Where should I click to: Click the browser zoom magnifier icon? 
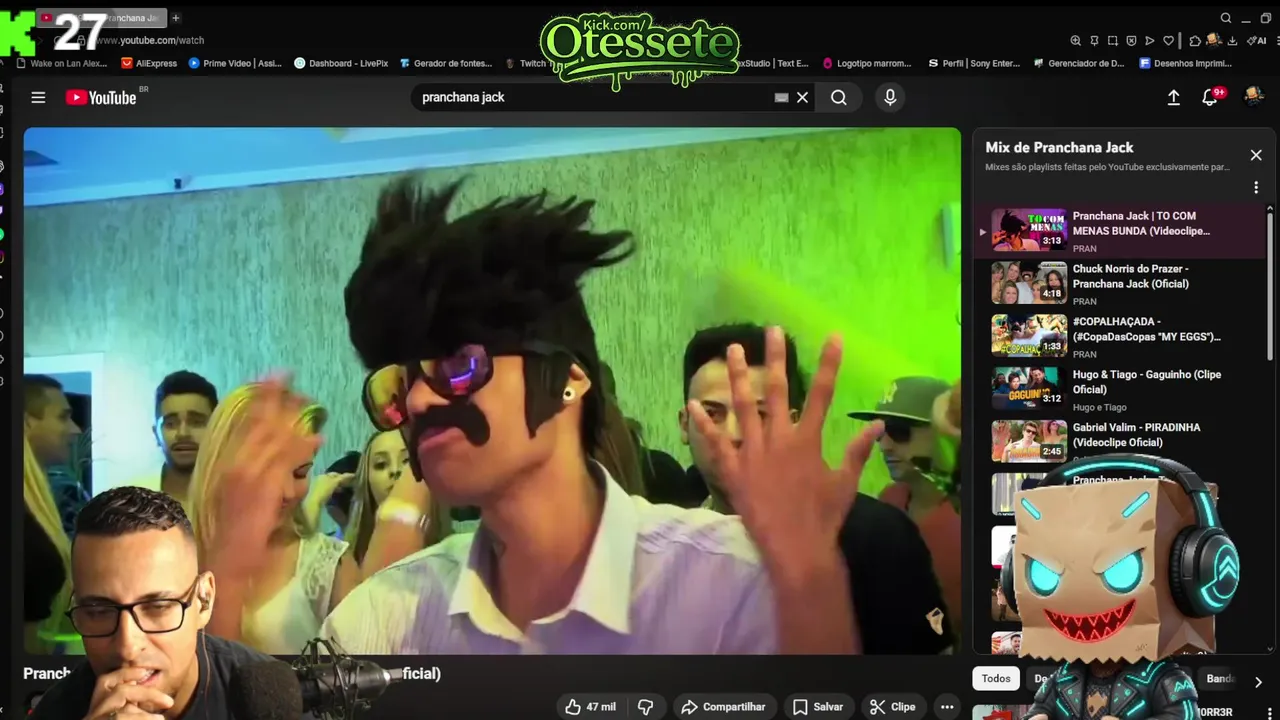pyautogui.click(x=1076, y=41)
